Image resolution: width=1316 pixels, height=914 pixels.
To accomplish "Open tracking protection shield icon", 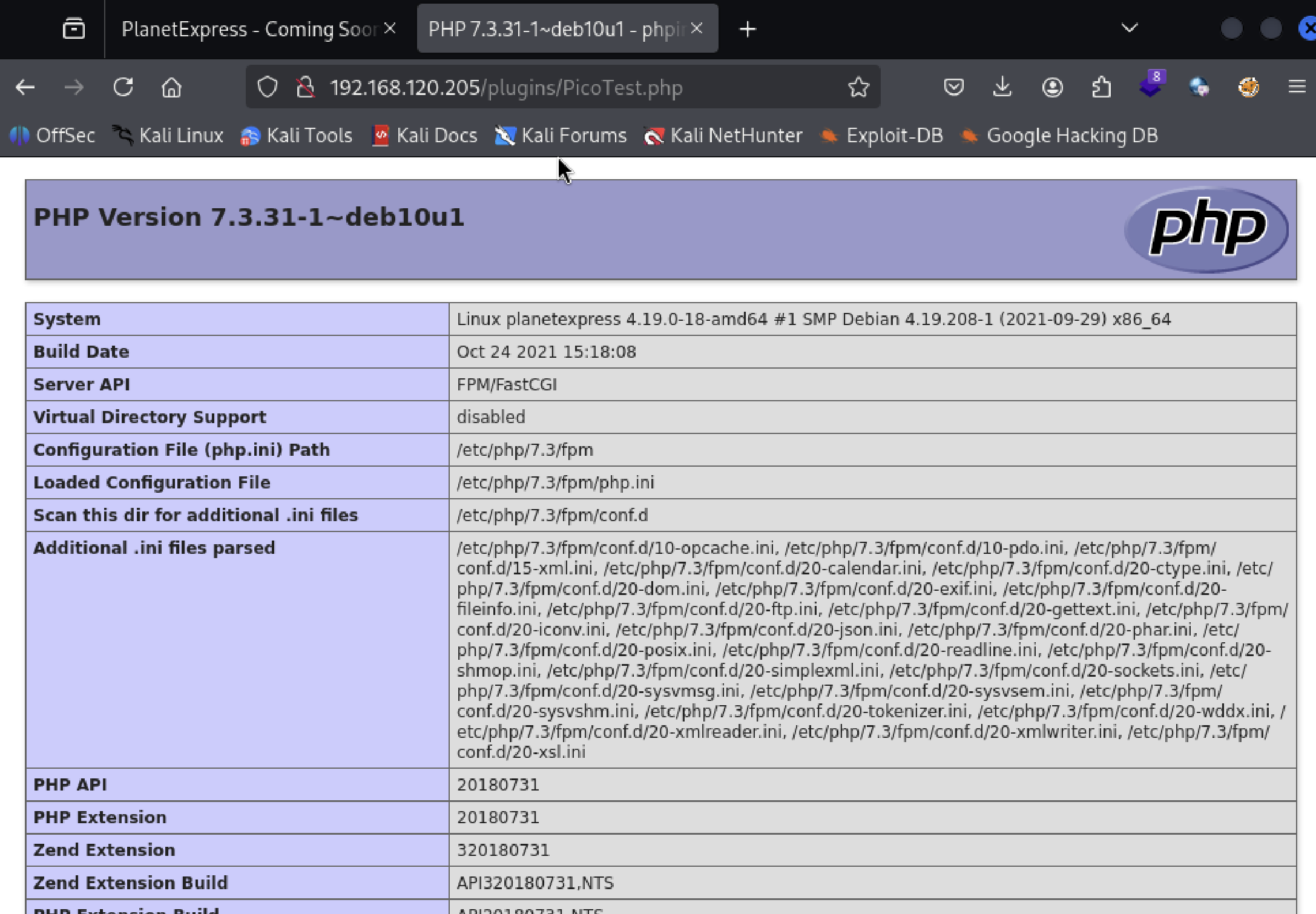I will (x=268, y=88).
